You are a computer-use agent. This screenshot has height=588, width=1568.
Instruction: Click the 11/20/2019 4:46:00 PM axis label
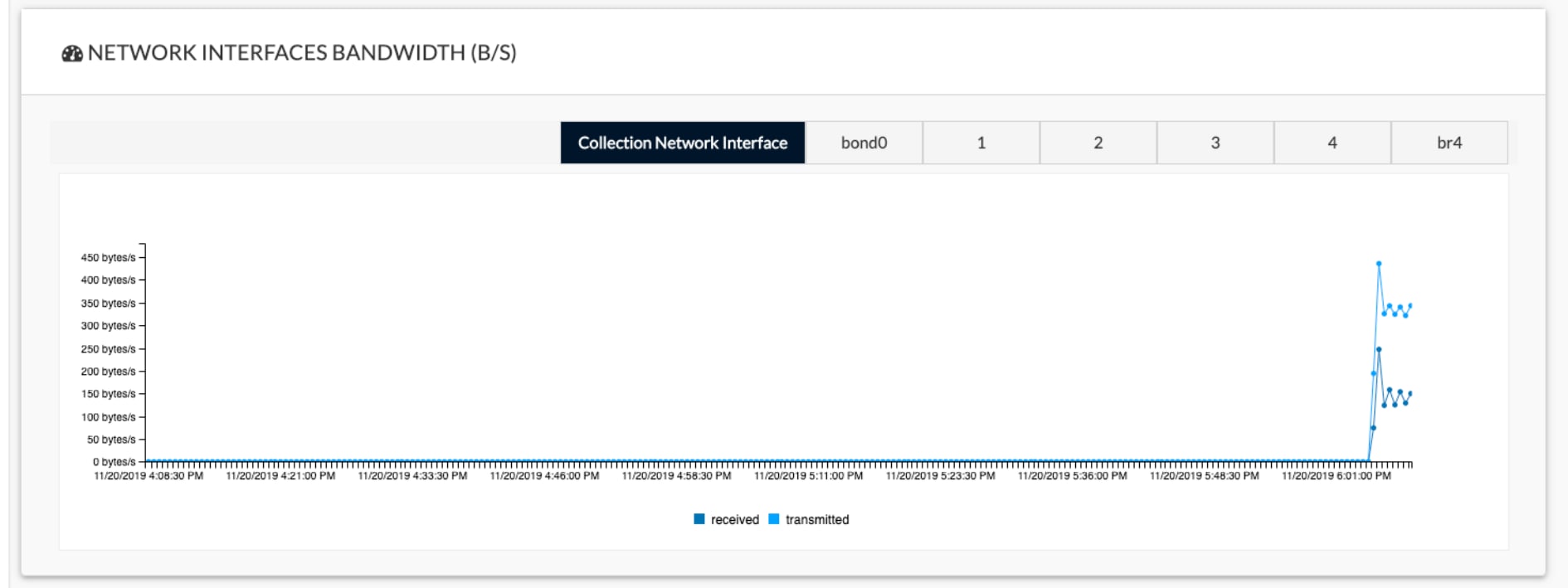tap(544, 476)
